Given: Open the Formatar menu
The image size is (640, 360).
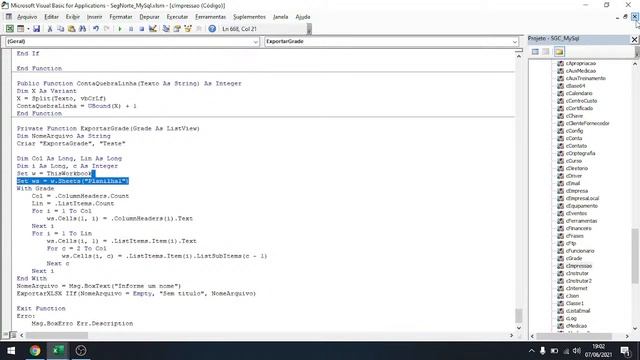Looking at the screenshot, I should 121,17.
